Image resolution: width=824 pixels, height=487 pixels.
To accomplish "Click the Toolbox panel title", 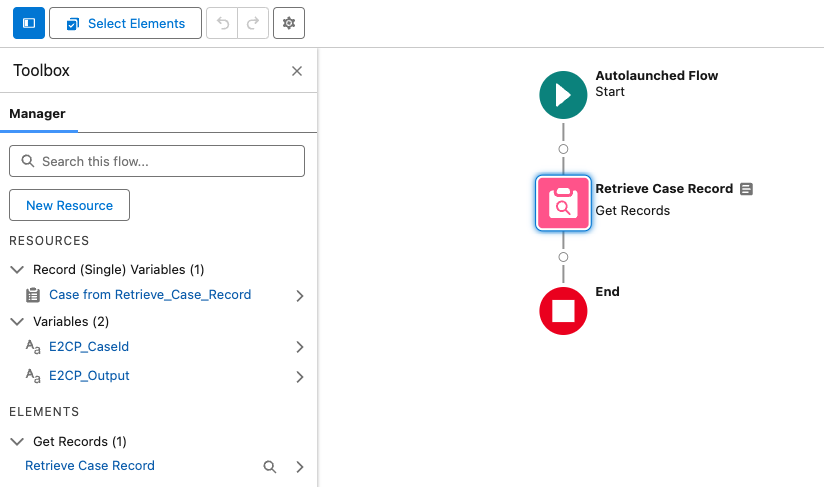I will pyautogui.click(x=42, y=70).
